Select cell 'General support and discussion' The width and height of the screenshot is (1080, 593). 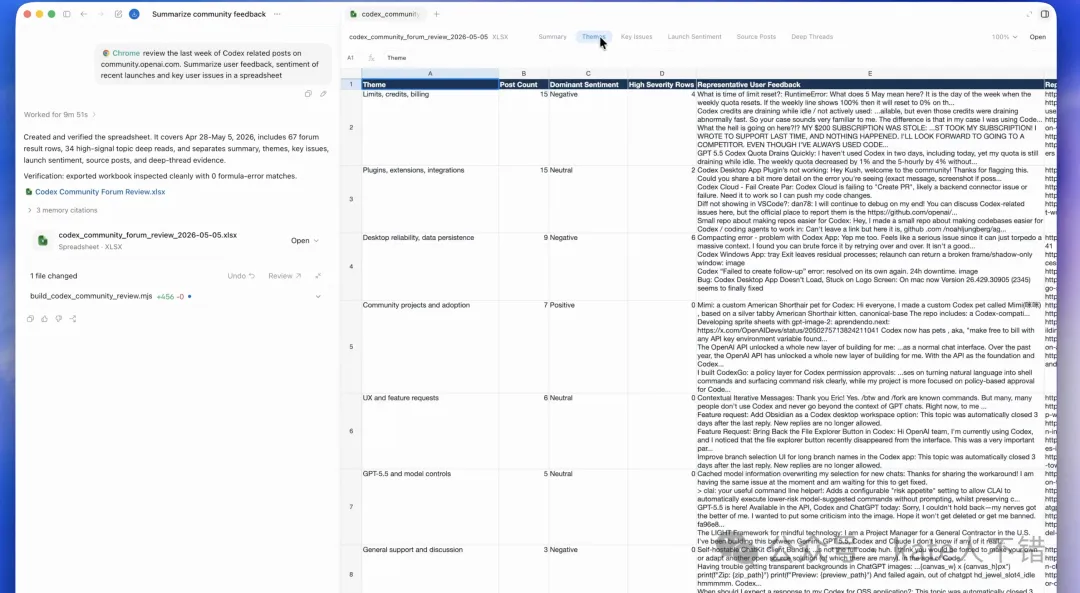click(430, 568)
